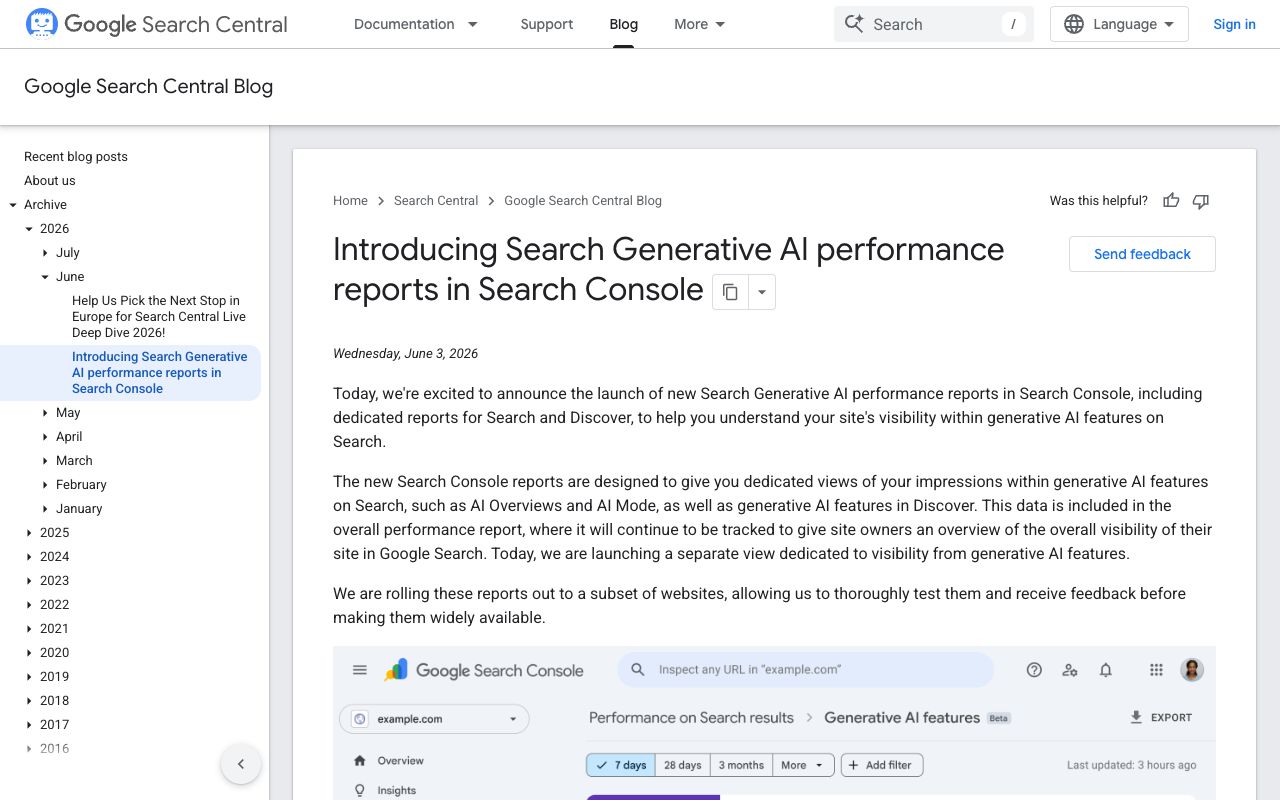
Task: Open Recent blog posts in sidebar
Action: click(76, 157)
